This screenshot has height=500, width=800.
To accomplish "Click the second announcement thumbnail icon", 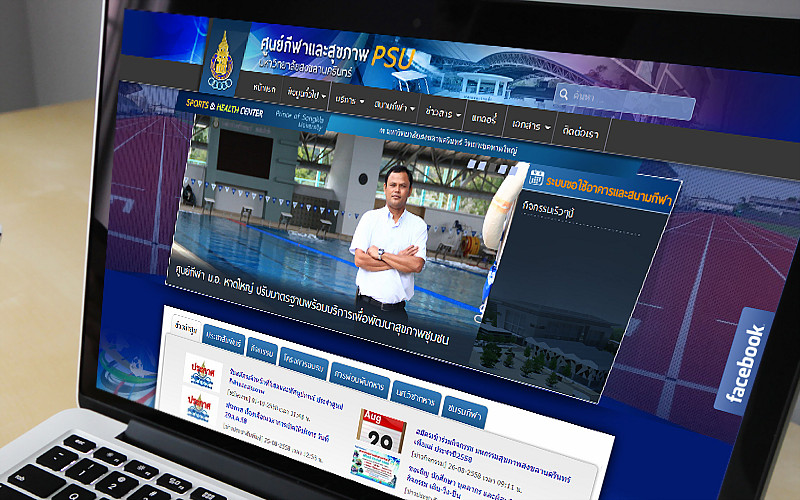I will click(x=200, y=406).
